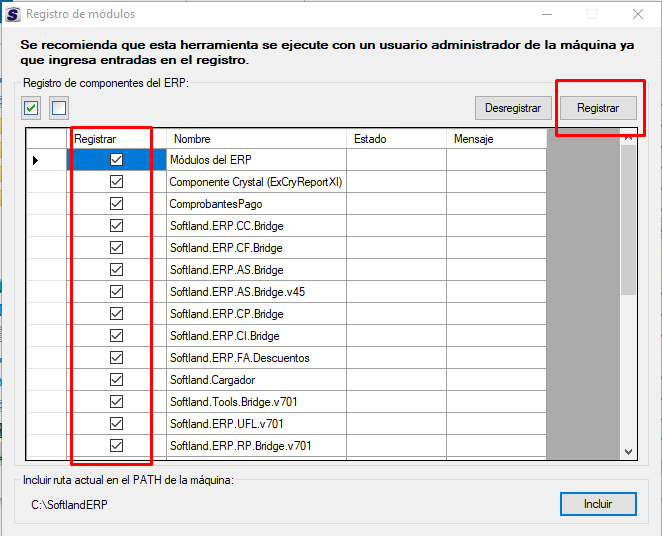Select the Módulos del ERP name cell
Viewport: 662px width, 536px height.
(x=256, y=160)
